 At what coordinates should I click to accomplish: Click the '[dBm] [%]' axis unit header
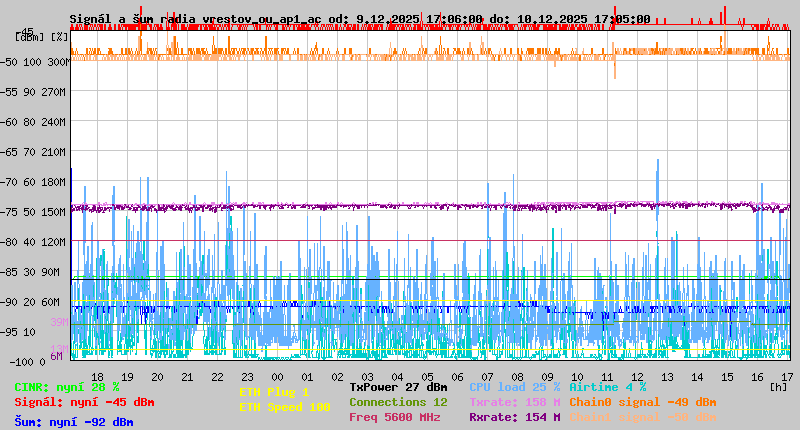pos(41,37)
